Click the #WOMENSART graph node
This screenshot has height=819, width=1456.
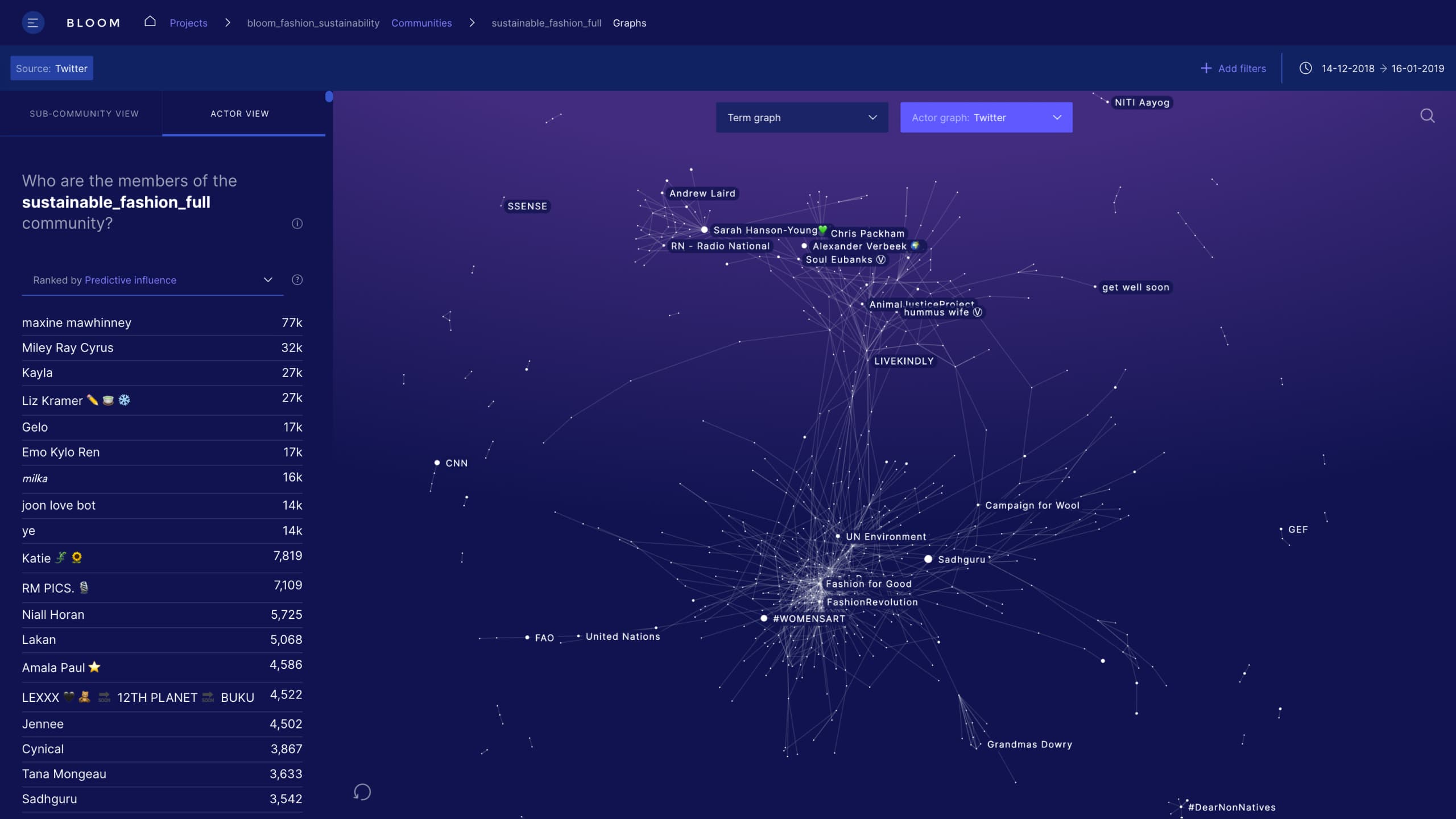point(764,618)
